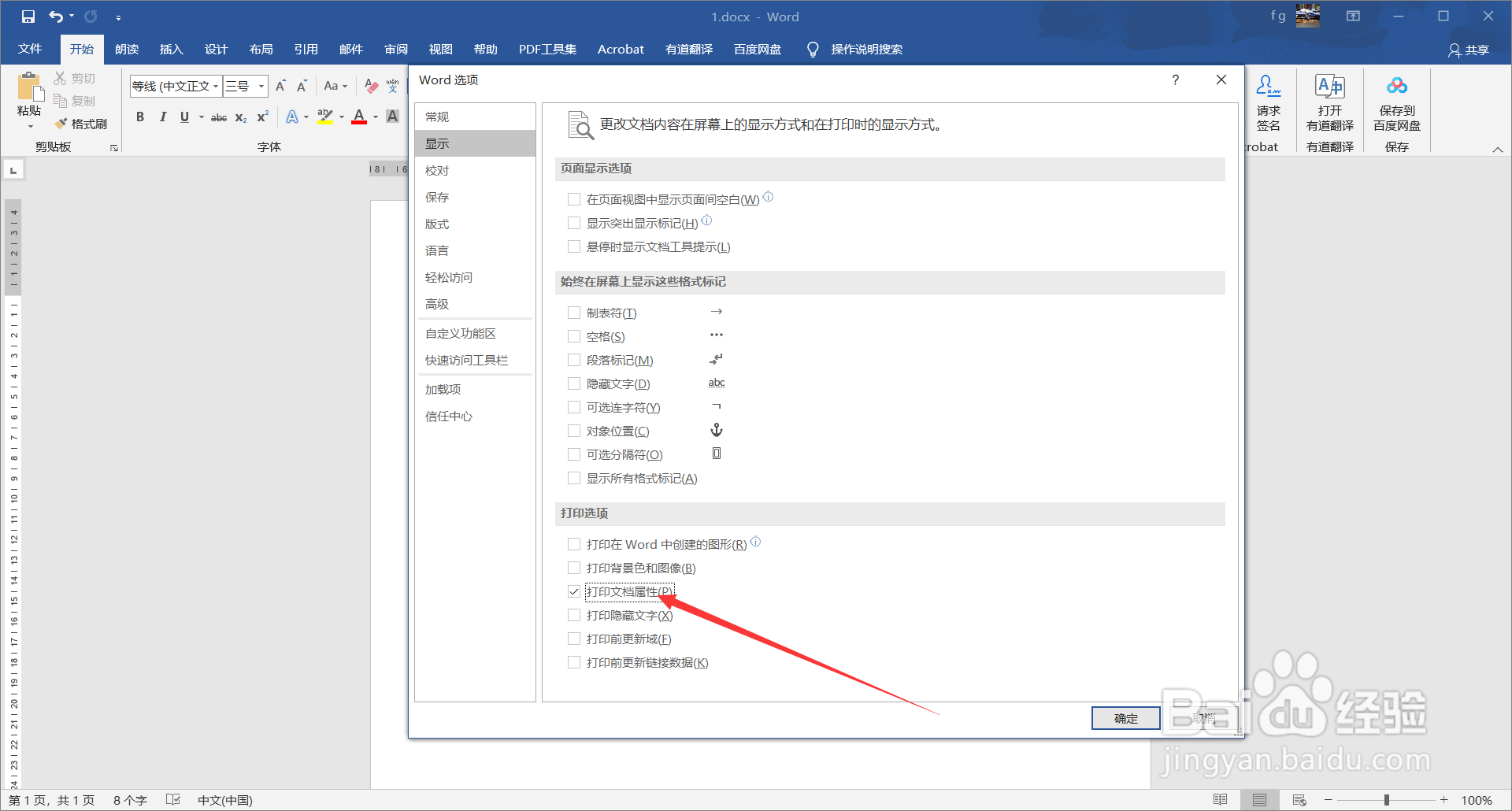Click the 保存到百度网盘 icon

(x=1395, y=104)
